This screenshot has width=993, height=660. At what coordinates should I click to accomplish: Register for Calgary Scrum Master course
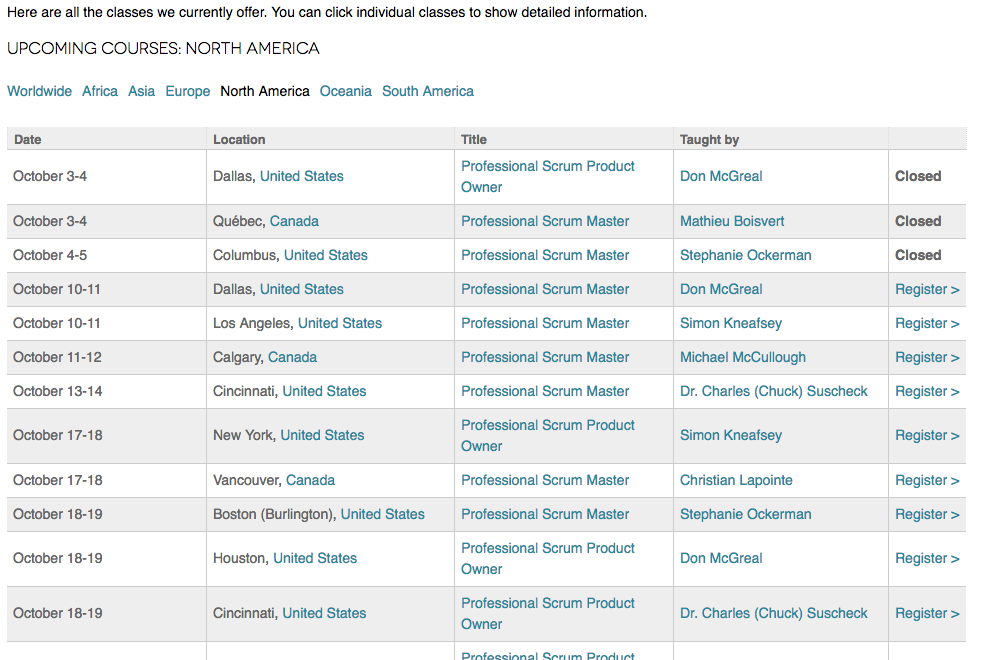coord(927,358)
